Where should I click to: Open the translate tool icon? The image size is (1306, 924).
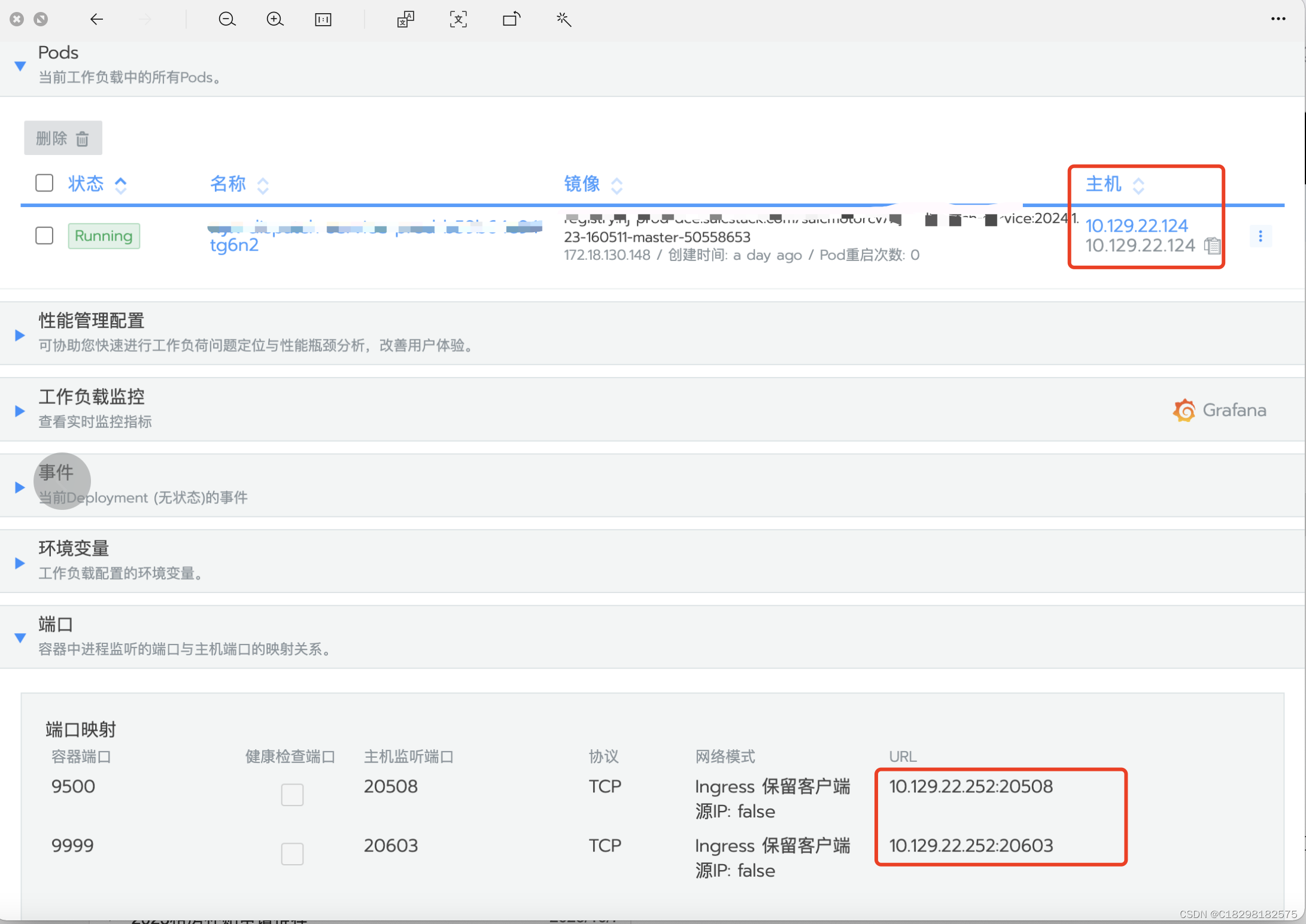pos(405,19)
